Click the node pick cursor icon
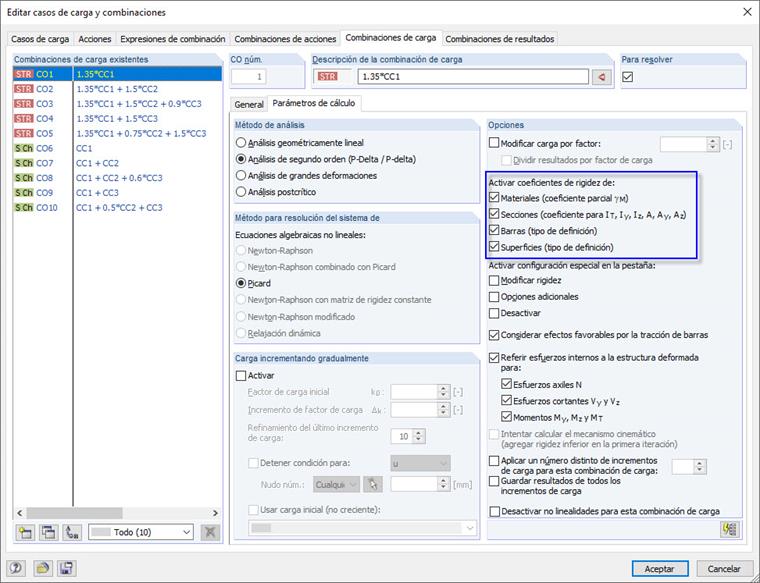Viewport: 760px width, 583px height. pyautogui.click(x=373, y=484)
